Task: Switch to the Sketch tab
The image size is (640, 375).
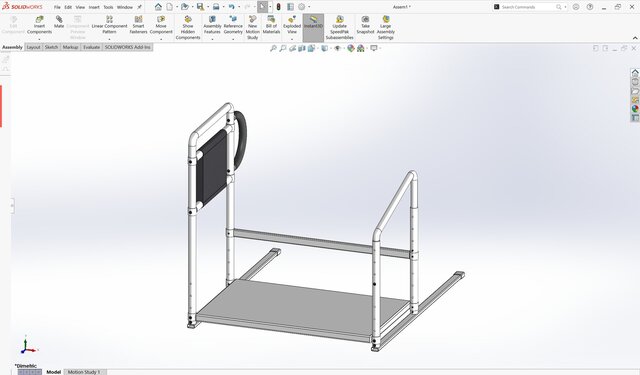Action: [51, 47]
